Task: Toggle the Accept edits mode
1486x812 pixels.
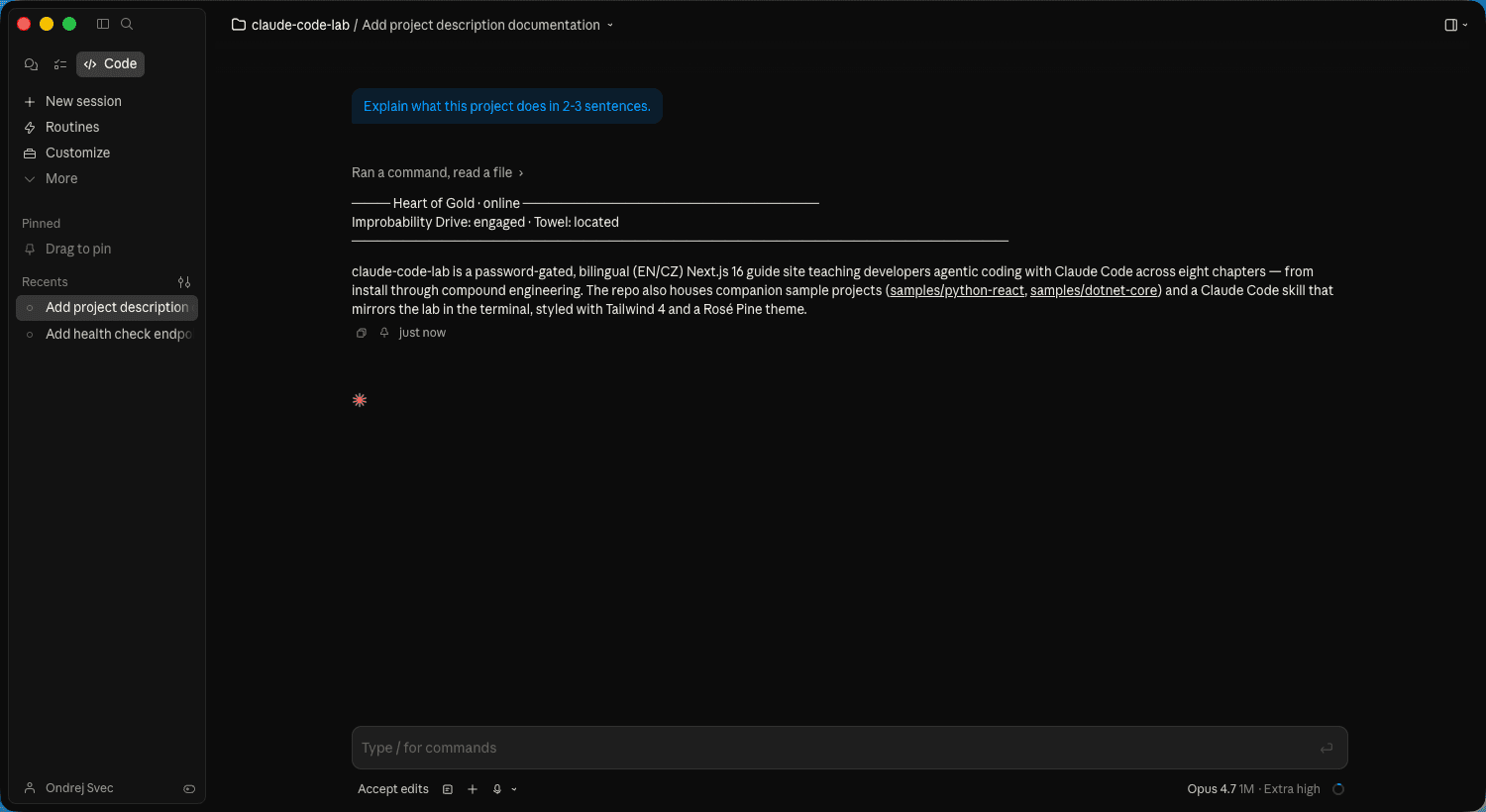Action: 393,789
